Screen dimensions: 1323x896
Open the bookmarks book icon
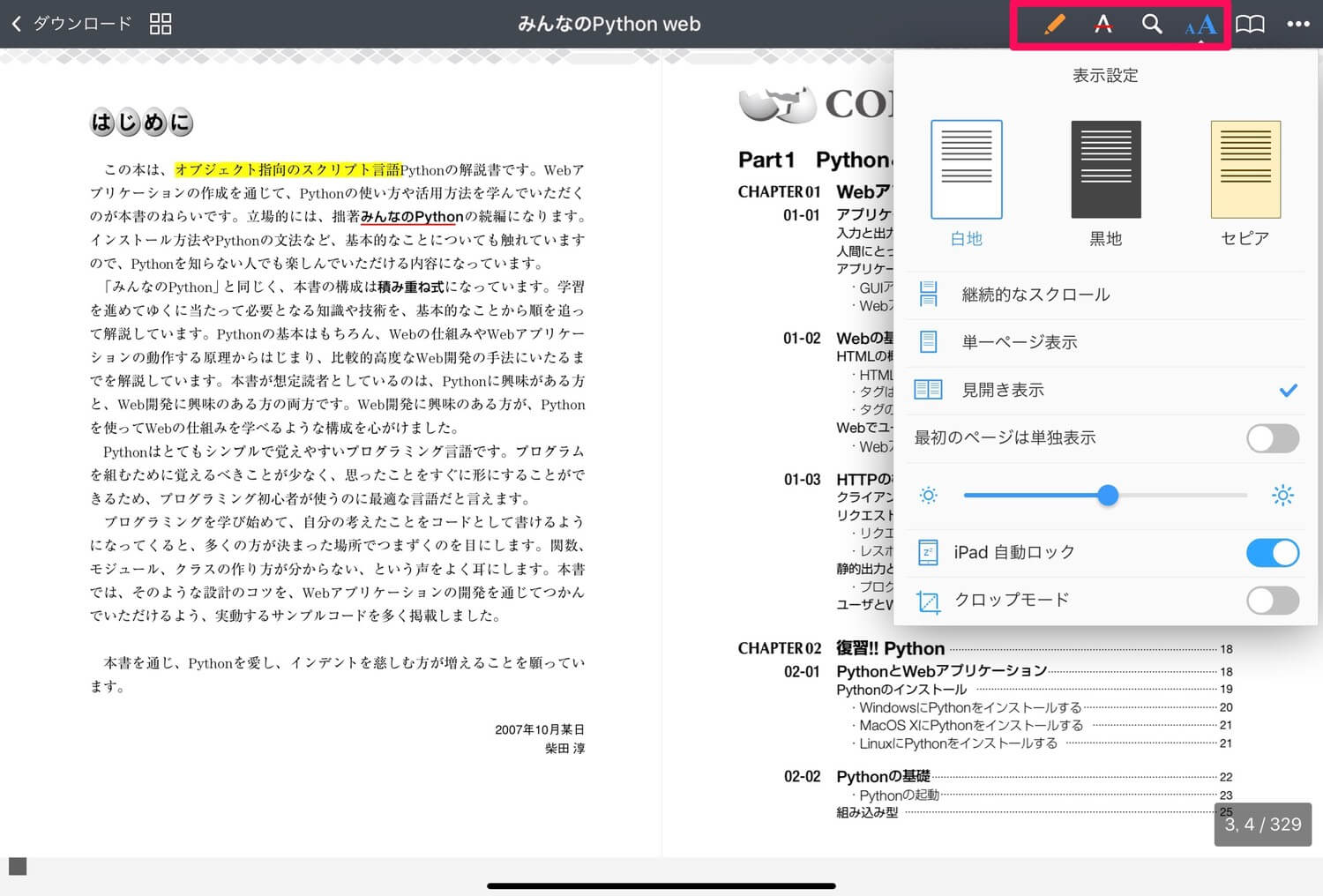[x=1250, y=24]
